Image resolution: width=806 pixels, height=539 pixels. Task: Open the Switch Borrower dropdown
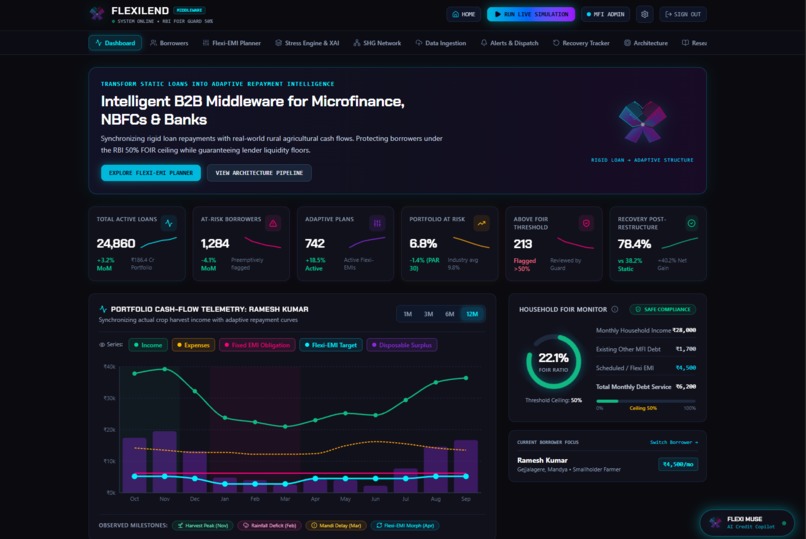pos(674,442)
